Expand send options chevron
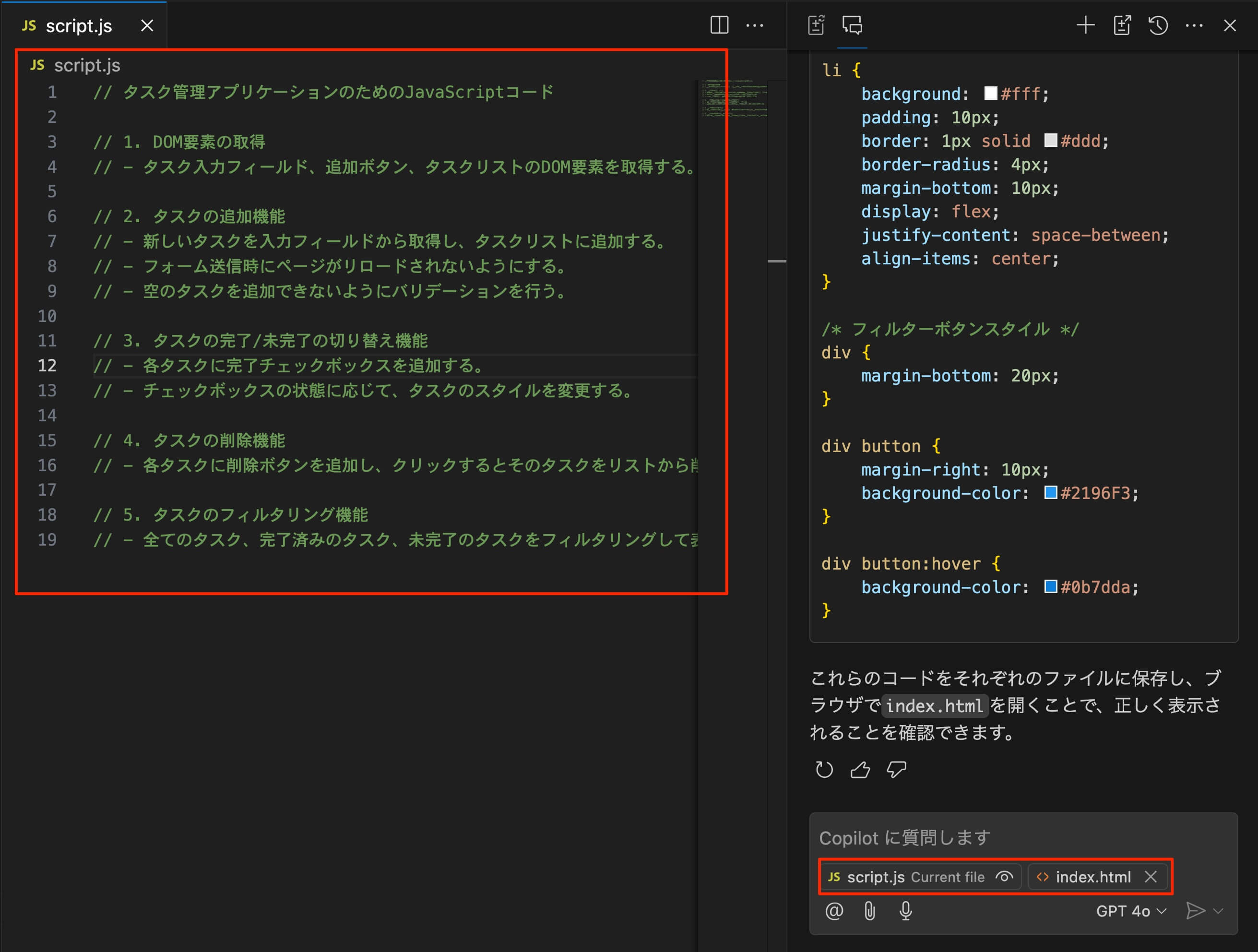Viewport: 1258px width, 952px height. click(x=1218, y=910)
